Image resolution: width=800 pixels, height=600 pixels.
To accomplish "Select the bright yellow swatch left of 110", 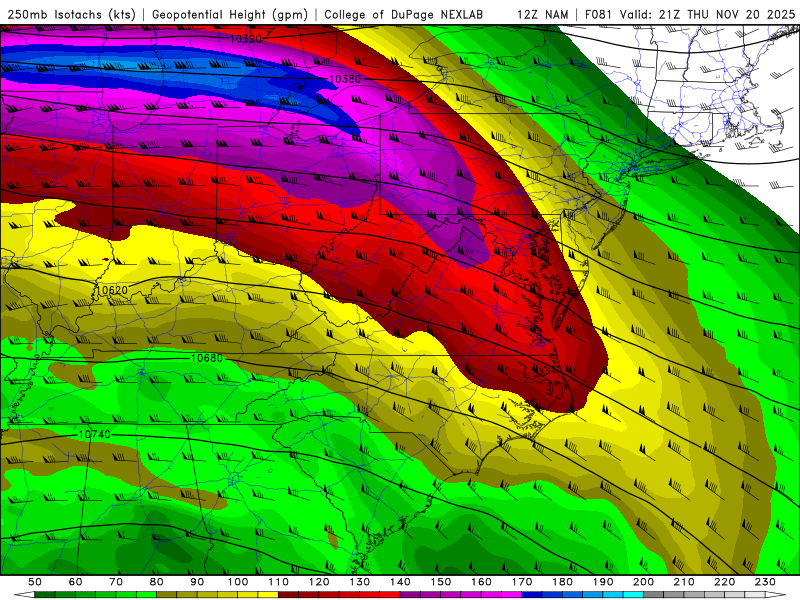I will 268,595.
